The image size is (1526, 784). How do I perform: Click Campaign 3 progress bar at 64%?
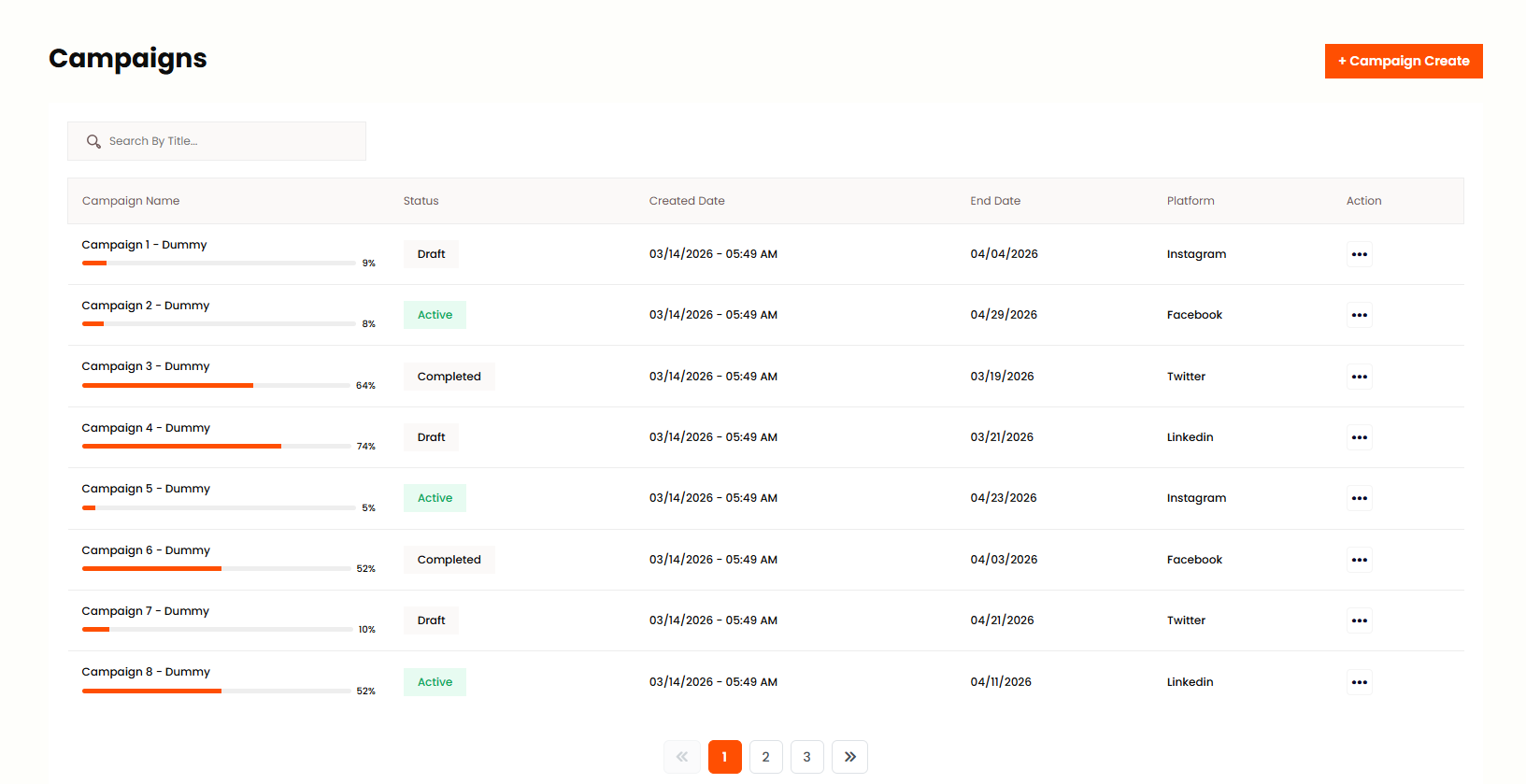click(x=216, y=385)
